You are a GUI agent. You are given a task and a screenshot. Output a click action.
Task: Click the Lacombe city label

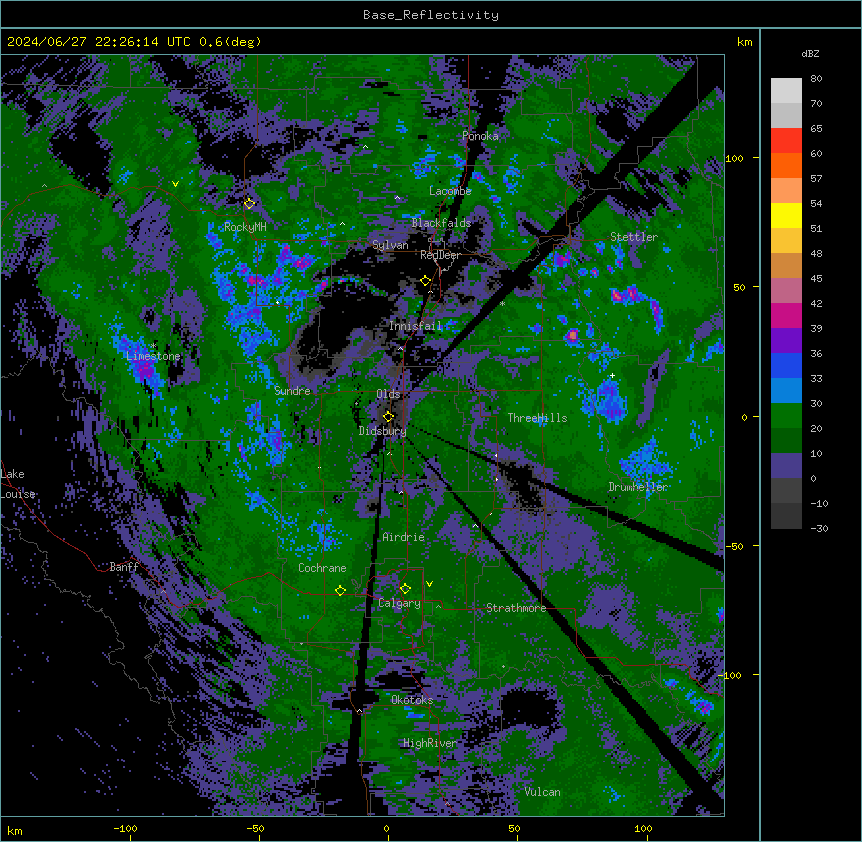tap(450, 191)
